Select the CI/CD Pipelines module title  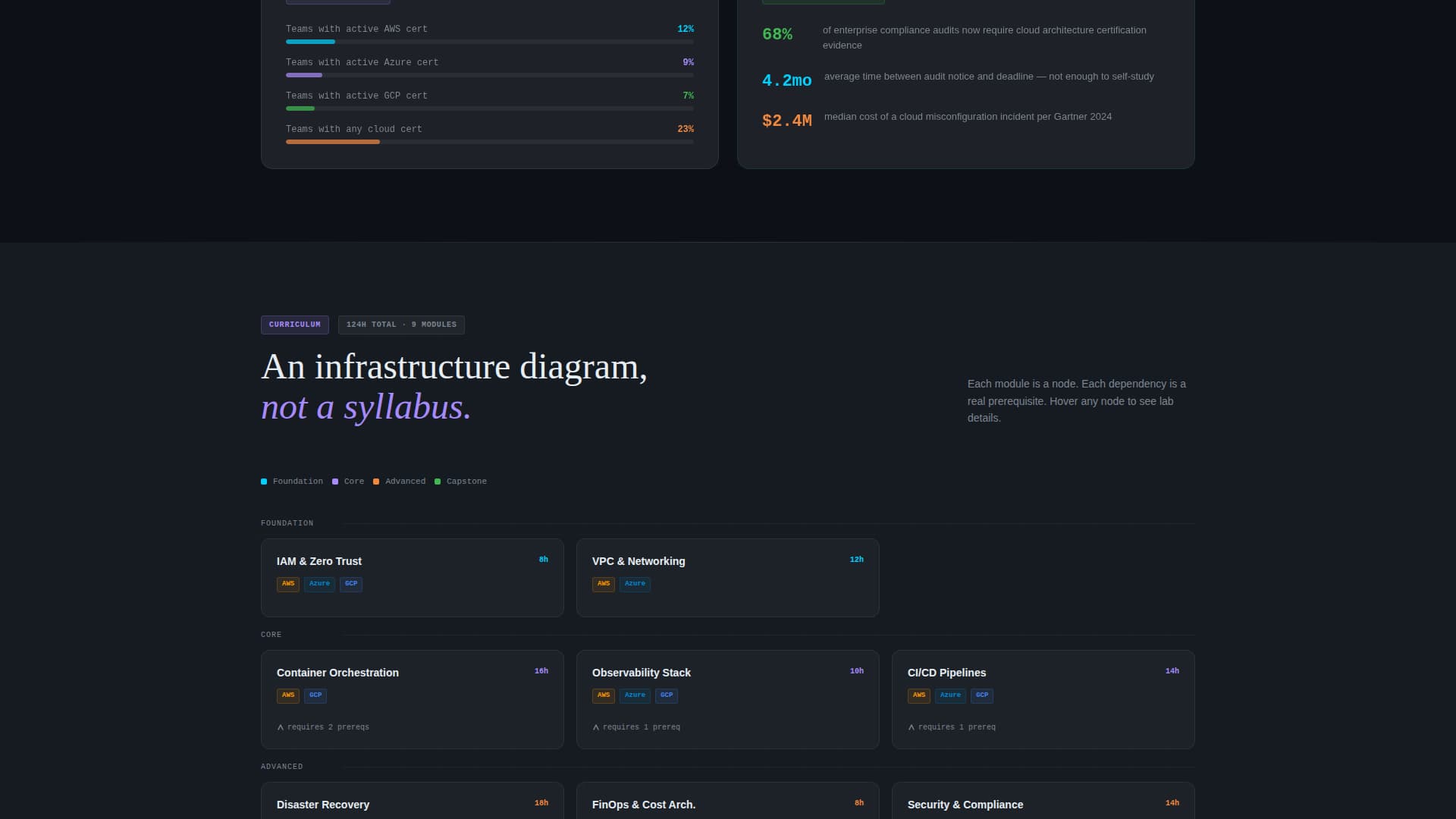946,673
